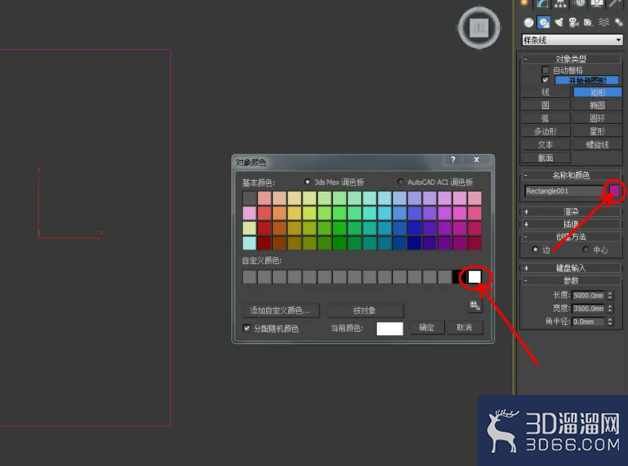The width and height of the screenshot is (628, 466).
Task: Toggle the 开始新图形 checkbox
Action: pyautogui.click(x=545, y=80)
